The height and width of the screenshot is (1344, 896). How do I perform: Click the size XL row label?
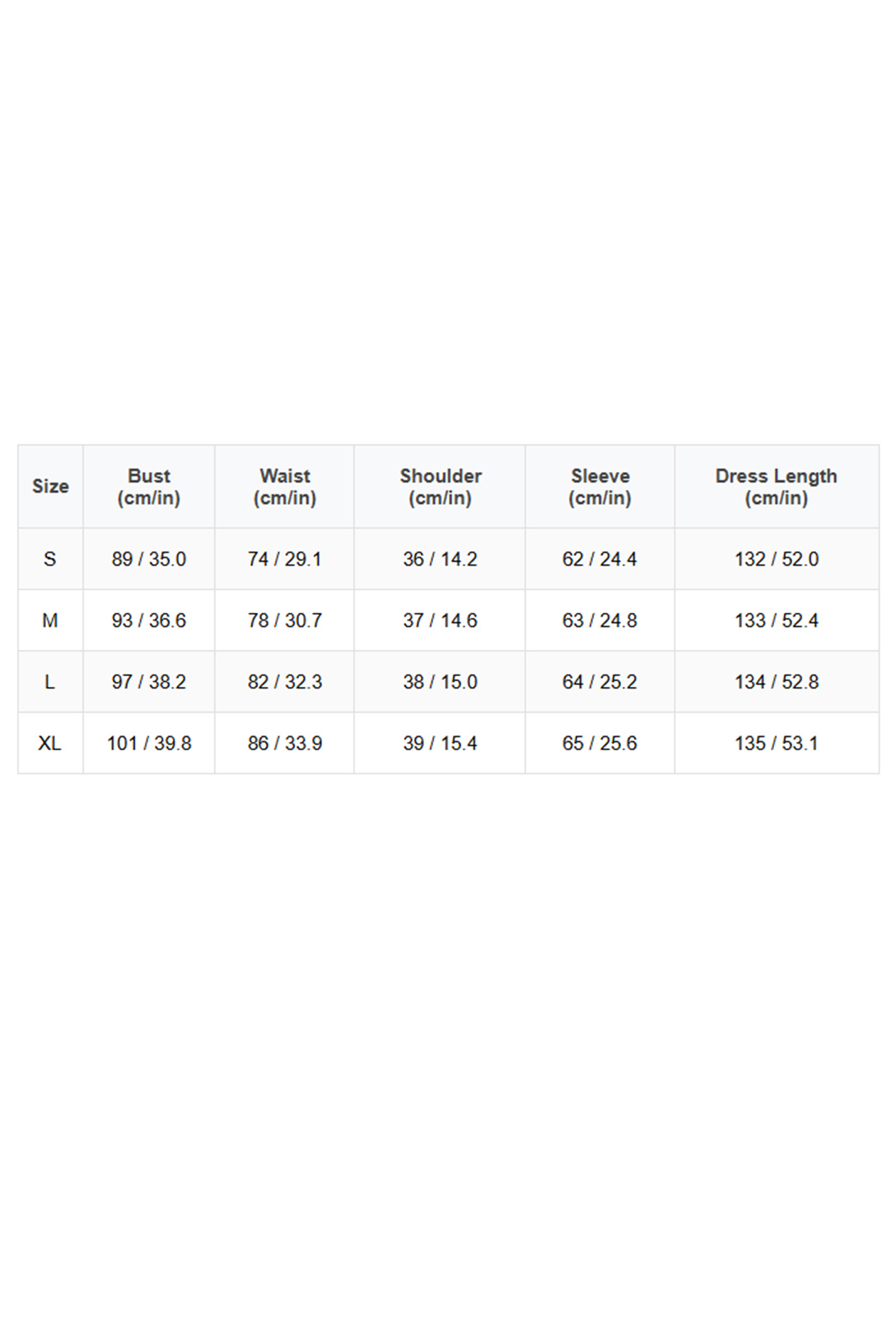click(x=50, y=744)
